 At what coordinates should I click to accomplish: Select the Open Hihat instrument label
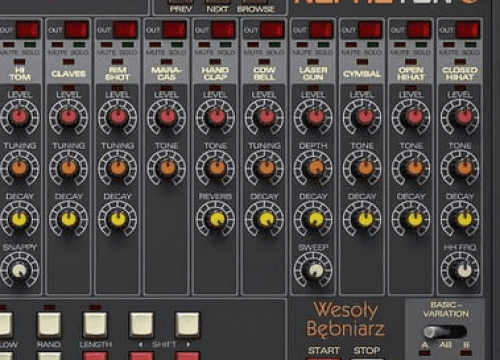point(411,74)
